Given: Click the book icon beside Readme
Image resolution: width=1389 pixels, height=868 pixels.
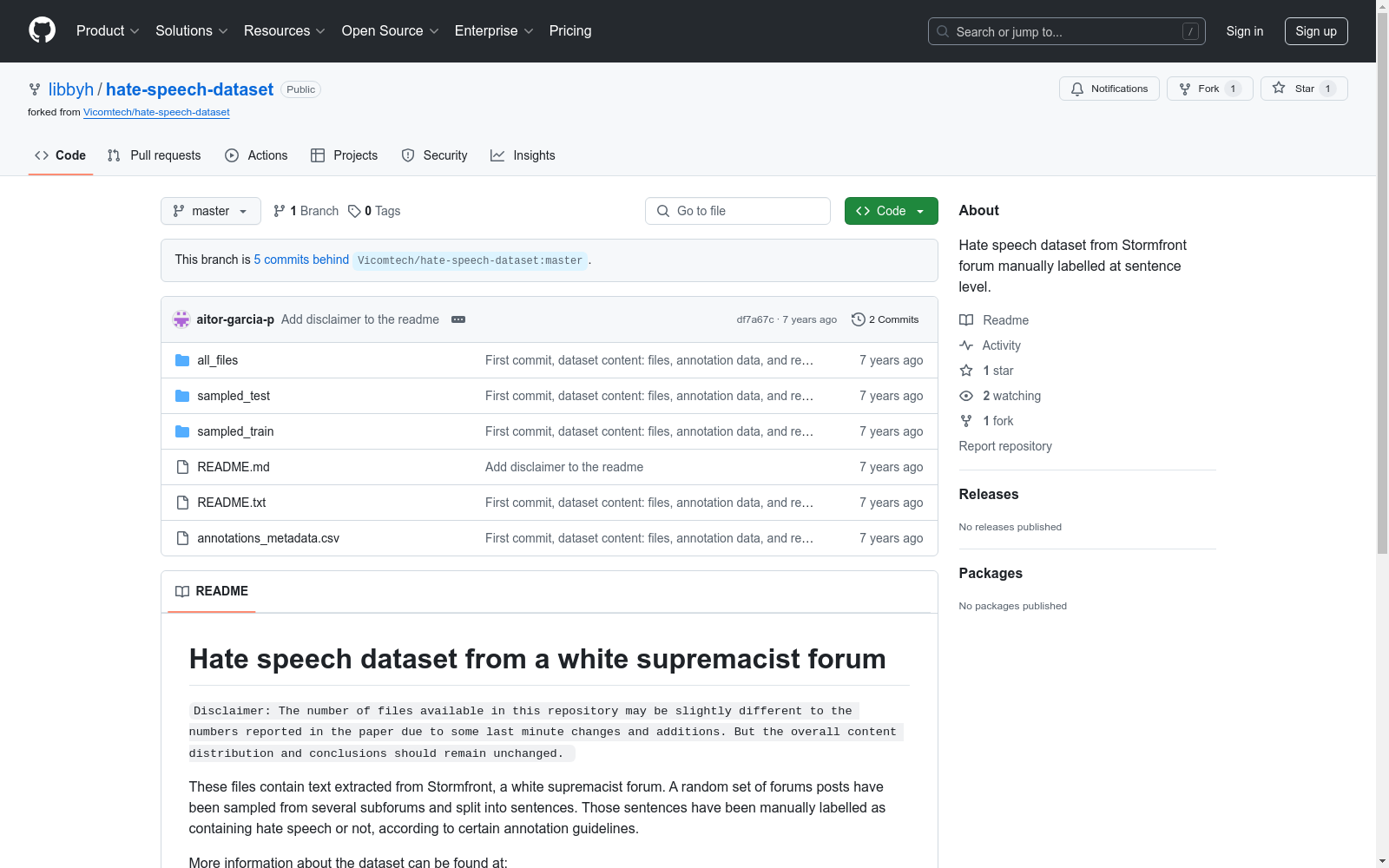Looking at the screenshot, I should pos(966,320).
